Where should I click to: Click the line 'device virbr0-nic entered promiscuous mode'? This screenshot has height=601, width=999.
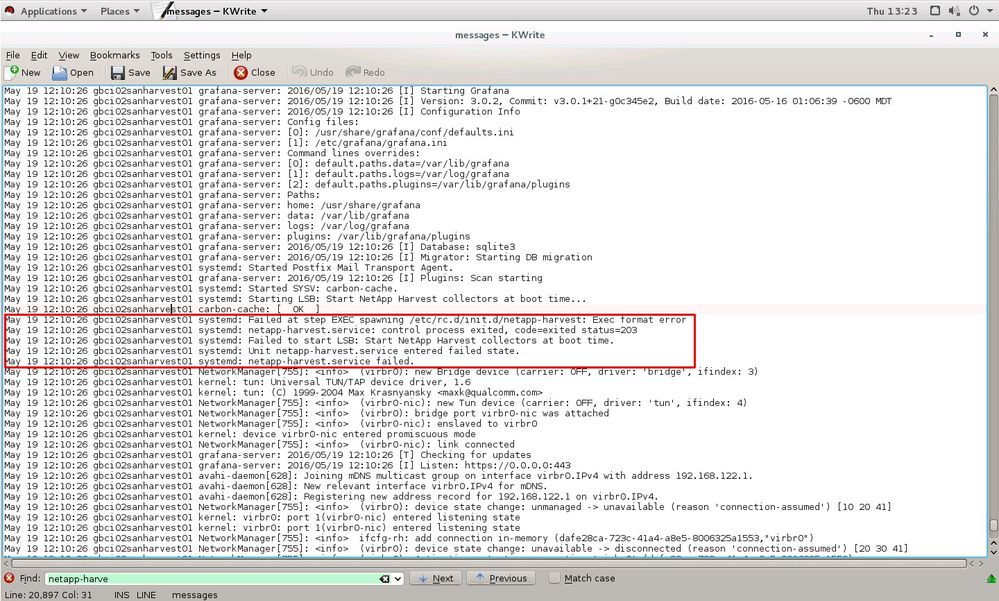click(x=240, y=434)
